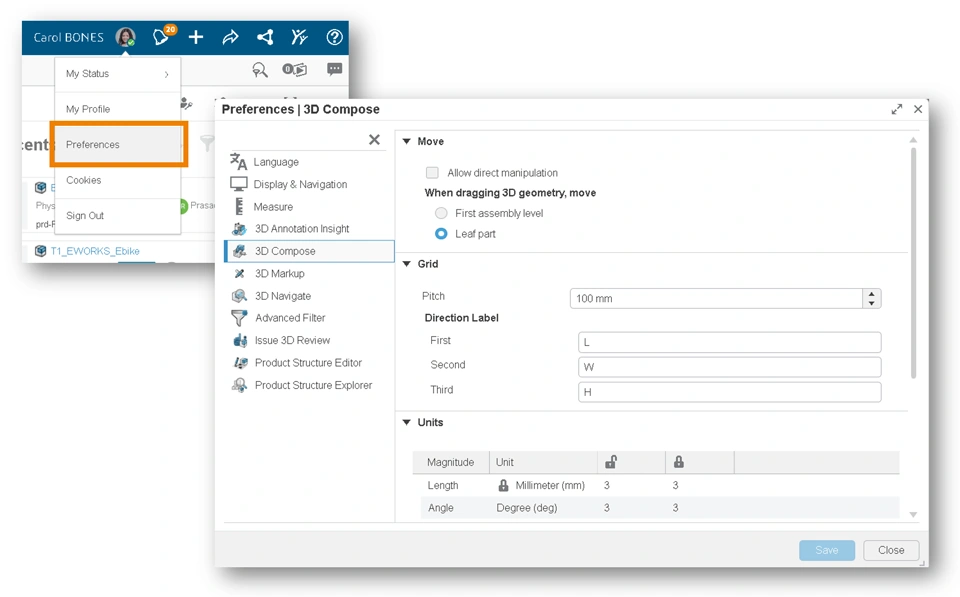Click the Issue 3D Review icon
960x597 pixels.
[240, 340]
